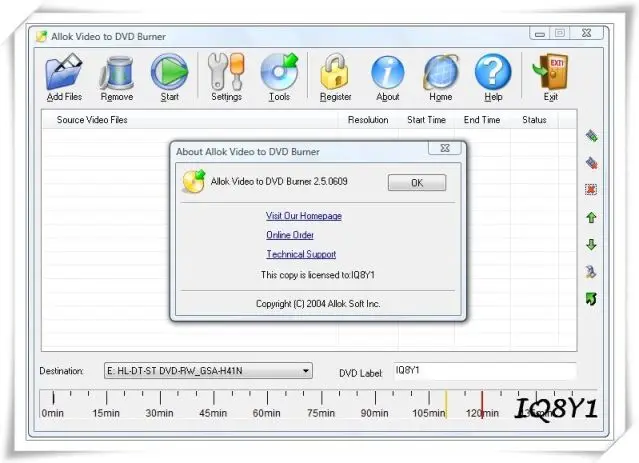Click the clear-all dashed red X icon
This screenshot has width=639, height=463.
tap(591, 190)
